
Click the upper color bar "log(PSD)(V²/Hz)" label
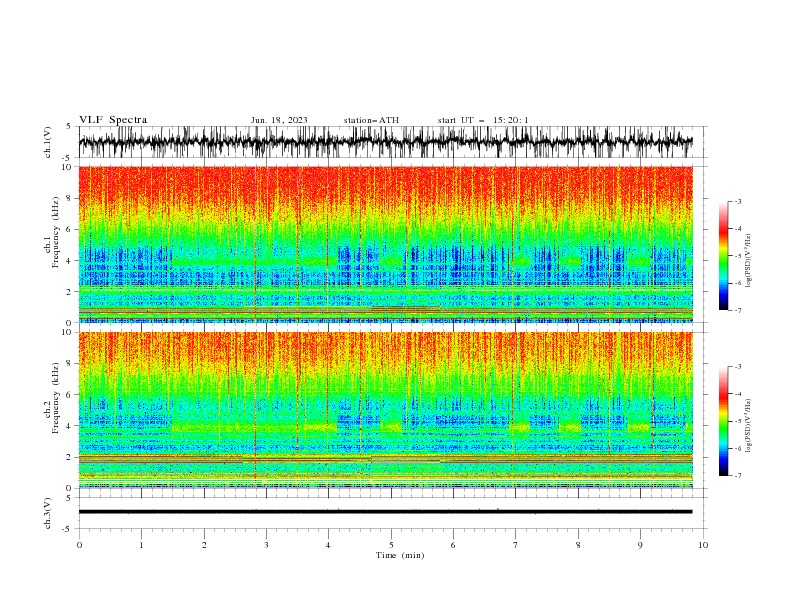point(748,261)
